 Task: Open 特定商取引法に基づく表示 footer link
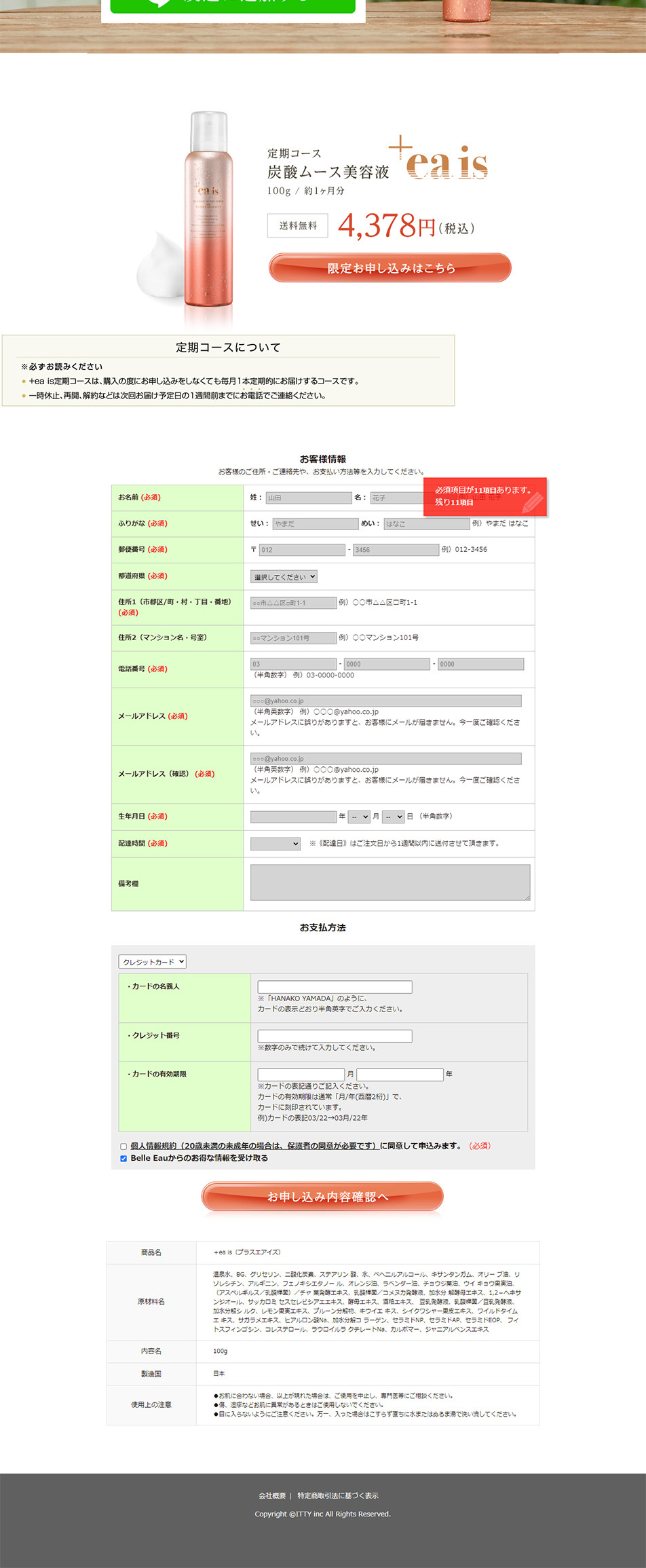coord(338,1495)
